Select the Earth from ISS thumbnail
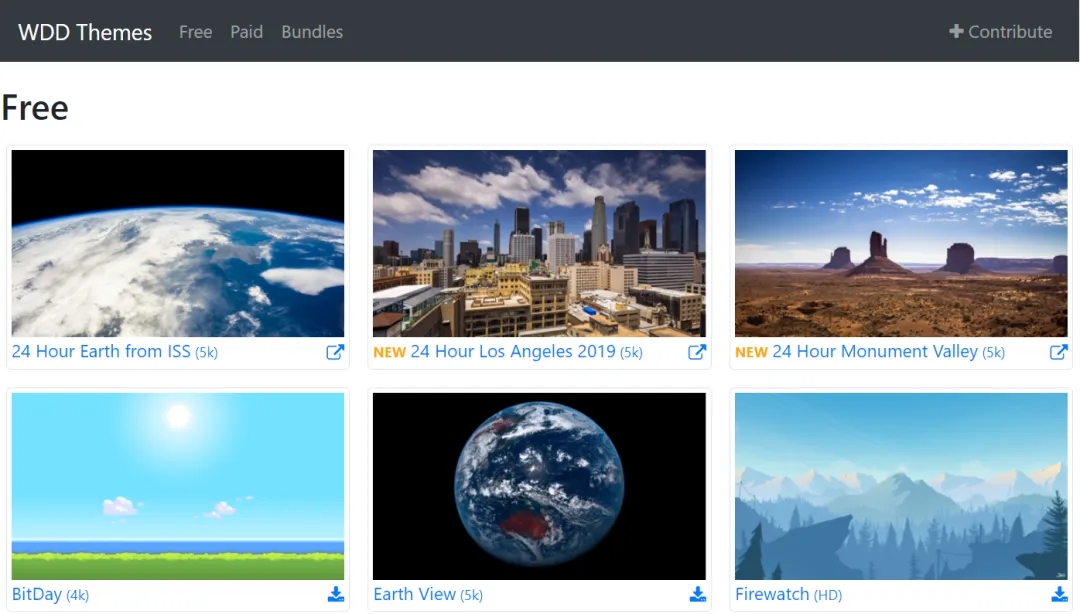Screen dimensions: 1080x614 (178, 243)
